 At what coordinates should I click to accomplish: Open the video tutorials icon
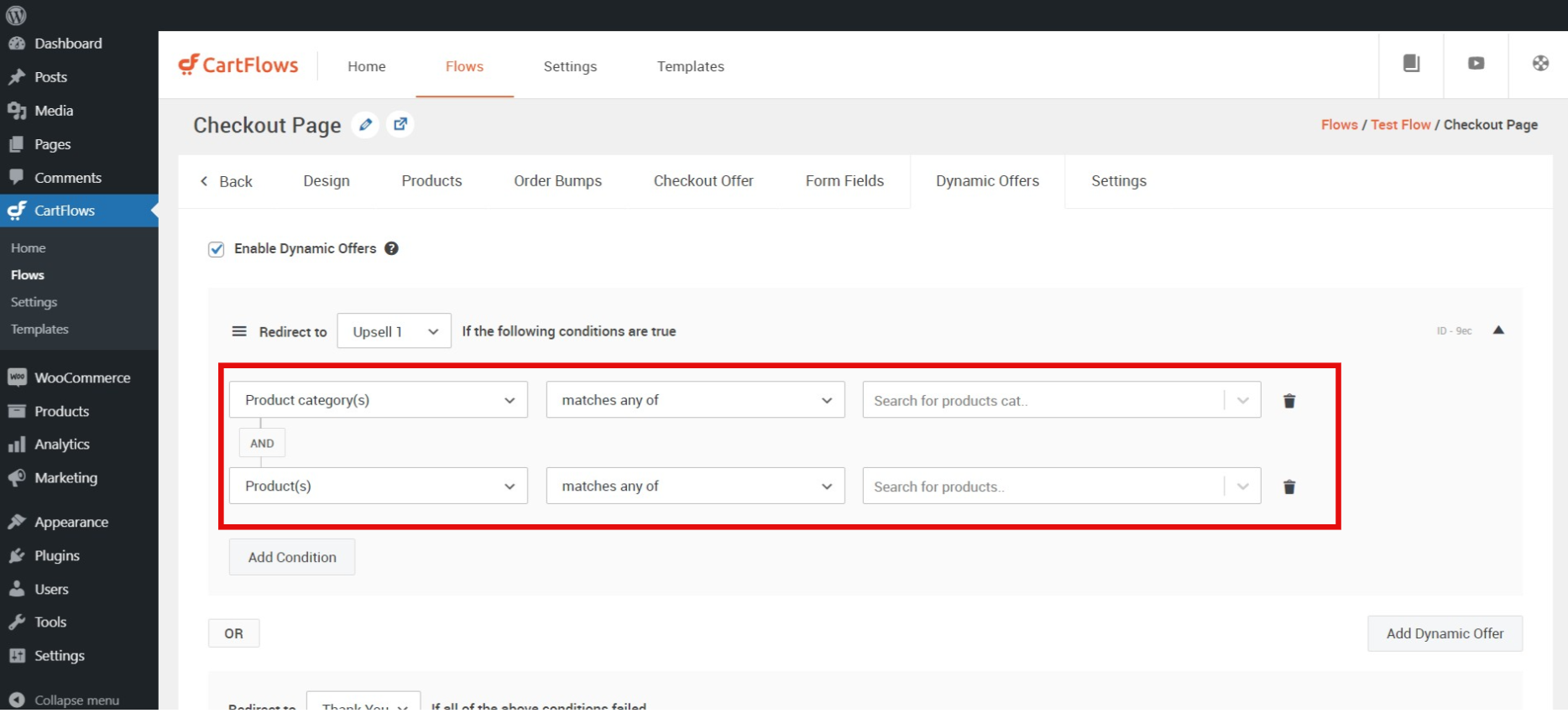tap(1476, 64)
